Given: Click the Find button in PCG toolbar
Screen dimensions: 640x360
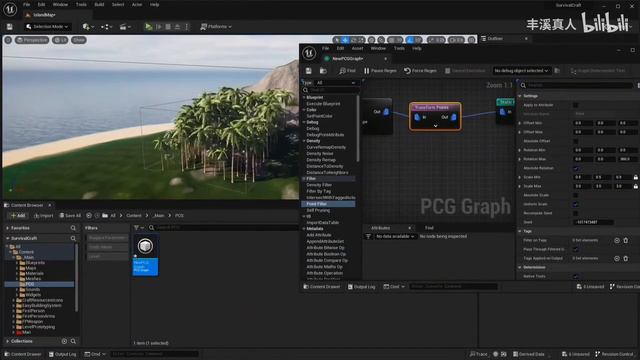Looking at the screenshot, I should (x=347, y=71).
